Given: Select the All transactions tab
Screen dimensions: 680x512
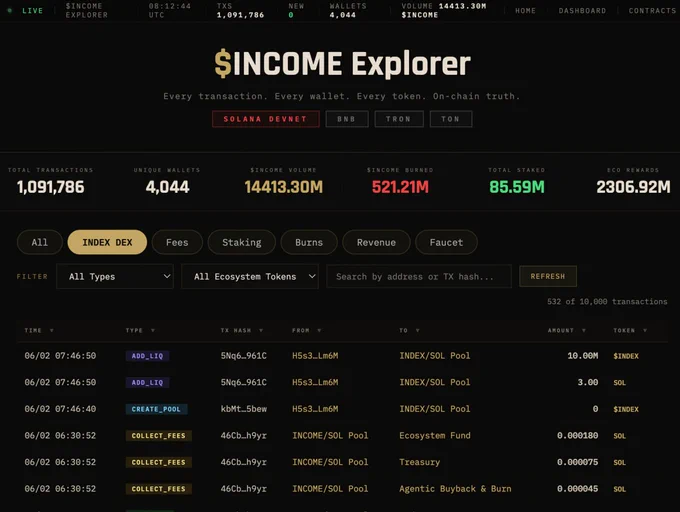Looking at the screenshot, I should (x=39, y=242).
